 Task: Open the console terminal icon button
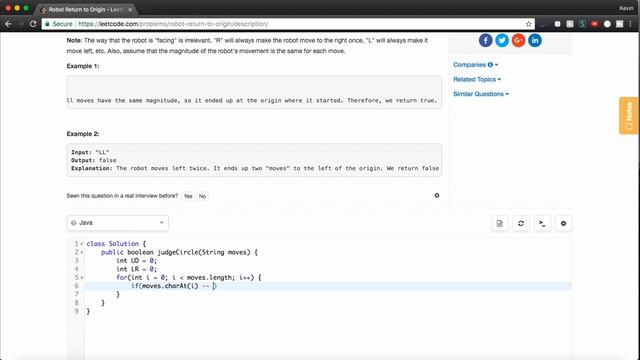tap(542, 223)
